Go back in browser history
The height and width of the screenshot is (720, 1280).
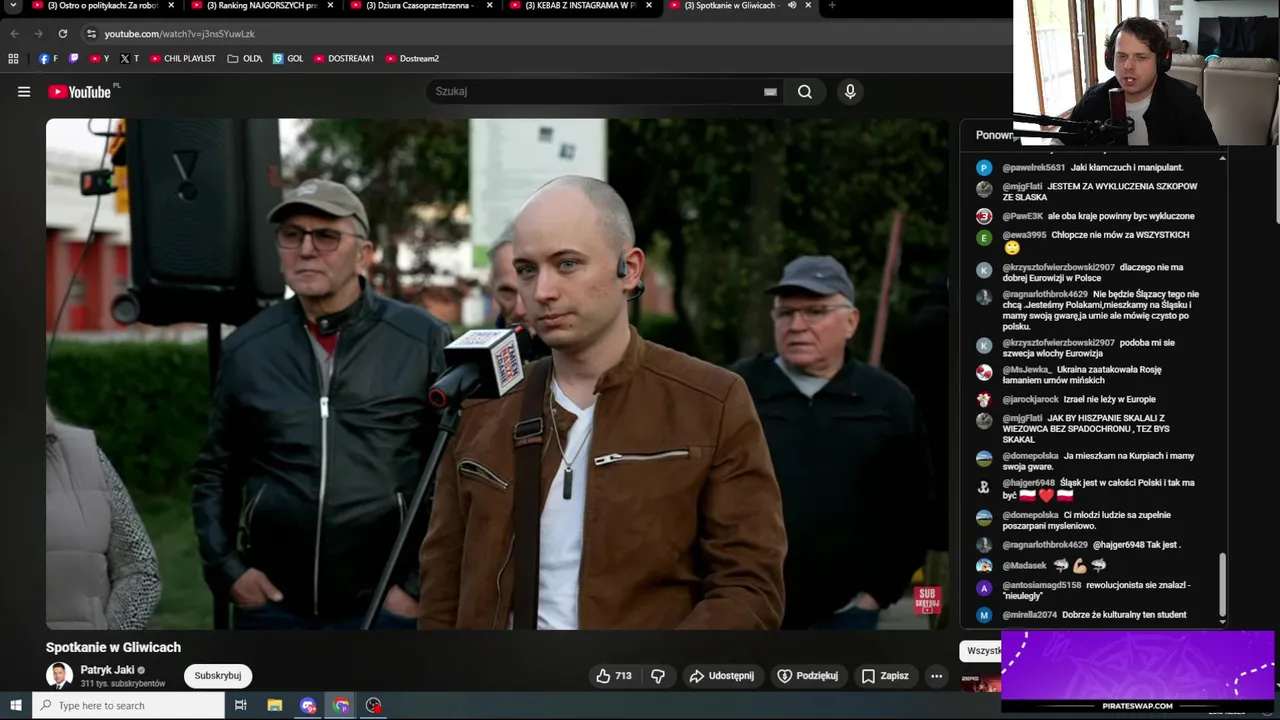14,33
